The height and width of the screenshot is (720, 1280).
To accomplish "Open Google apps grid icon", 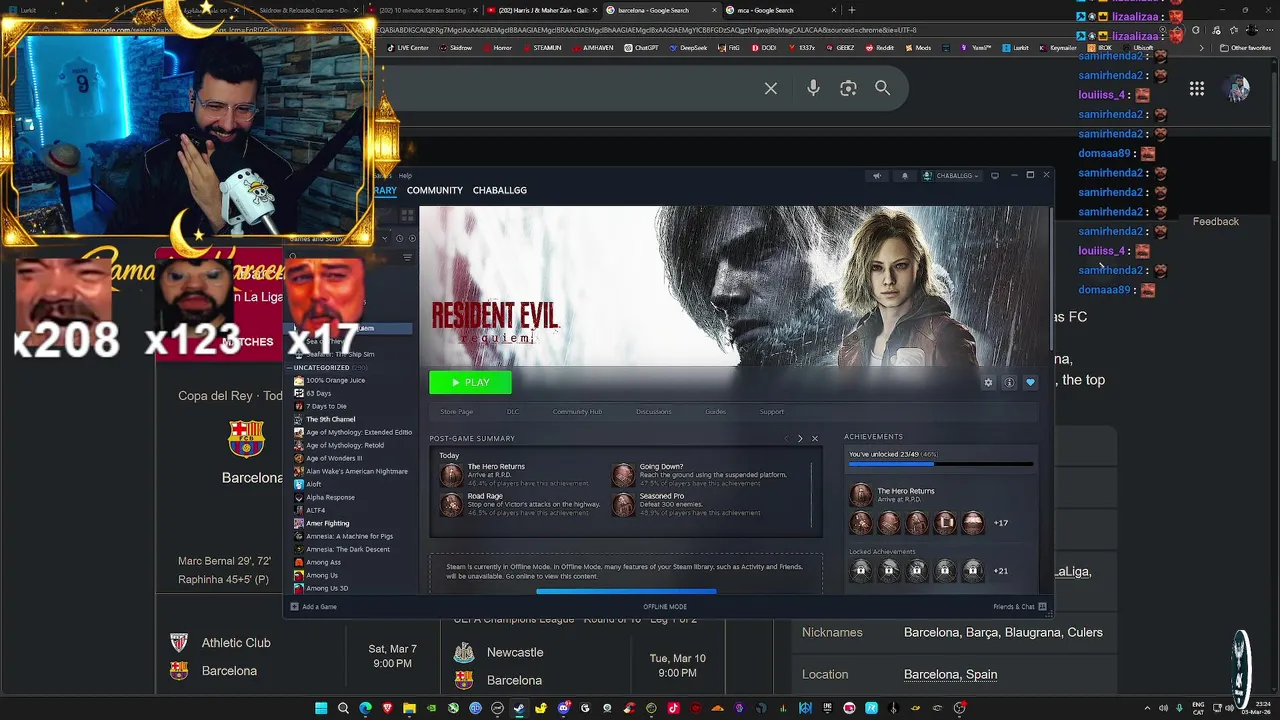I will coord(1197,89).
